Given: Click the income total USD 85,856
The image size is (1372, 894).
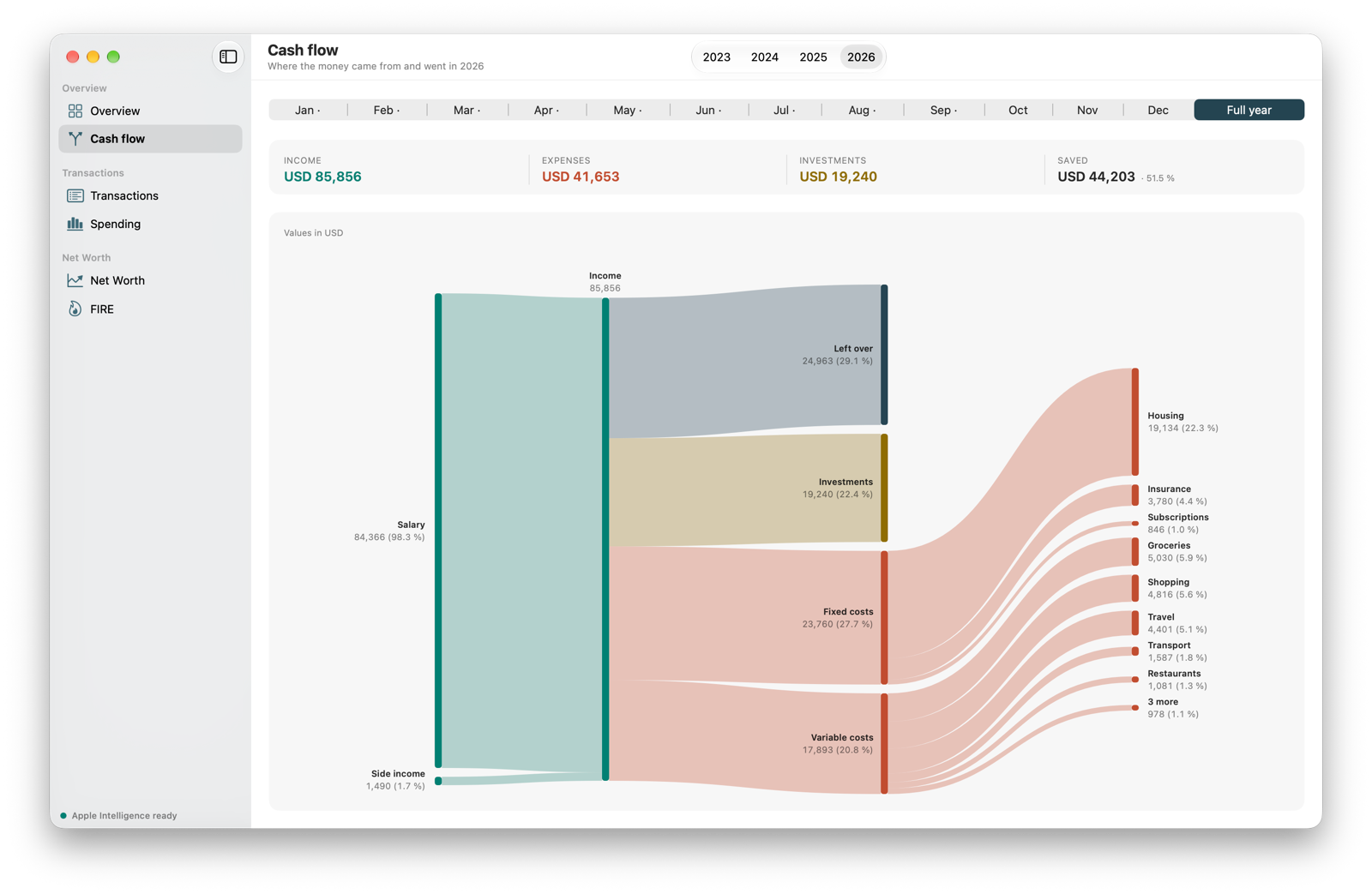Looking at the screenshot, I should [x=322, y=177].
